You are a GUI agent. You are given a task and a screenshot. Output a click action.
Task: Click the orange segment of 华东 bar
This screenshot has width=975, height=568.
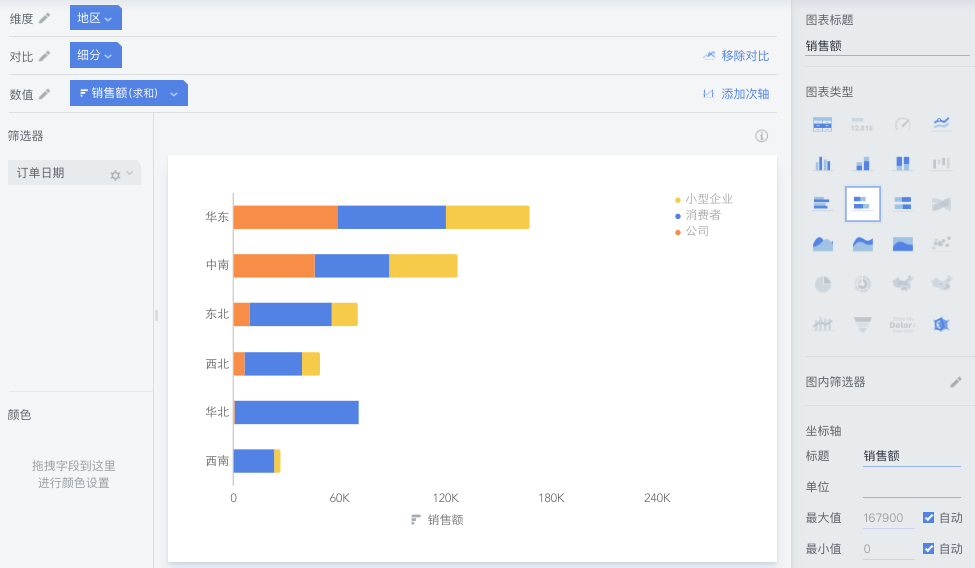(286, 217)
